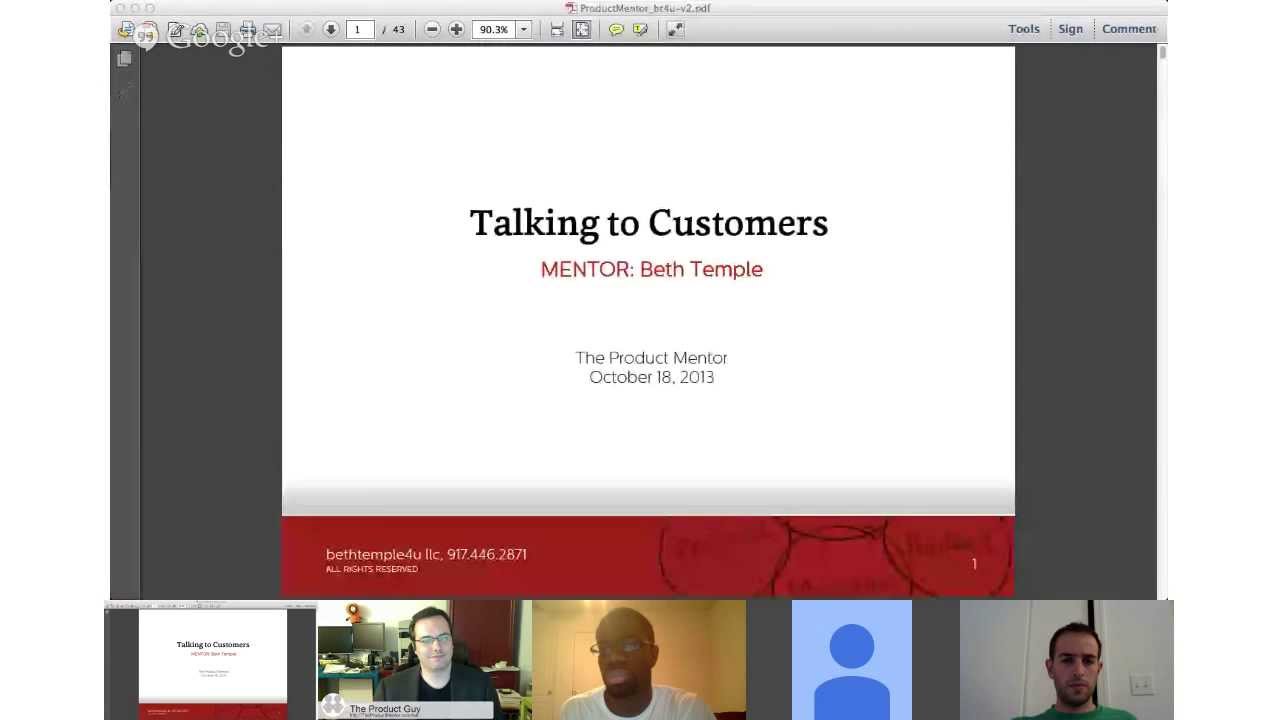Image resolution: width=1280 pixels, height=720 pixels.
Task: Switch to read mode with expand icon
Action: tap(676, 29)
